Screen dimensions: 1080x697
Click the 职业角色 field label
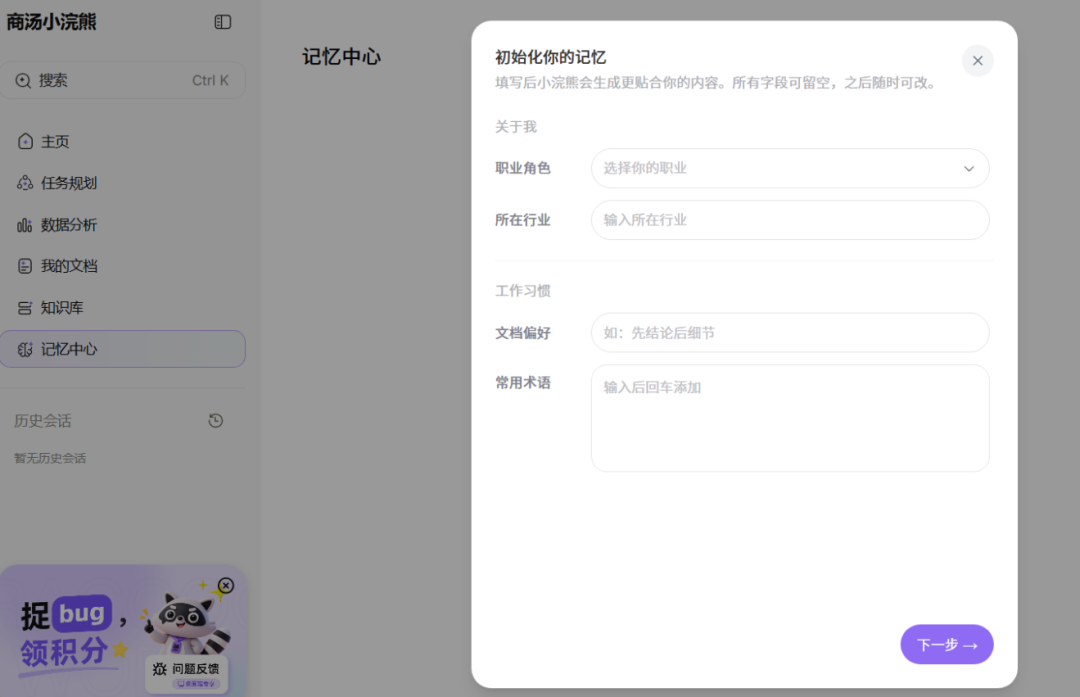pos(523,168)
